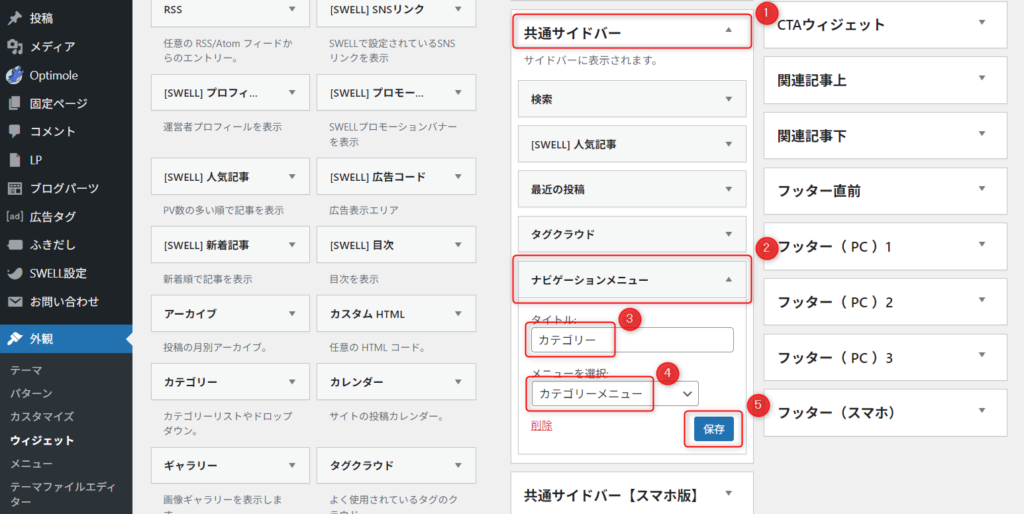Open Optimole via its sidebar icon

14,75
